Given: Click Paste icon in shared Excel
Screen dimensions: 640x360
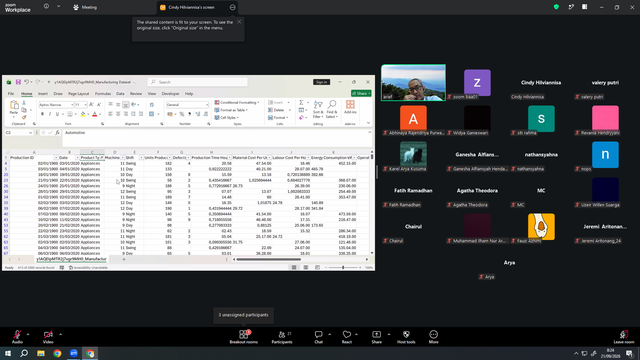Looking at the screenshot, I should pos(14,105).
